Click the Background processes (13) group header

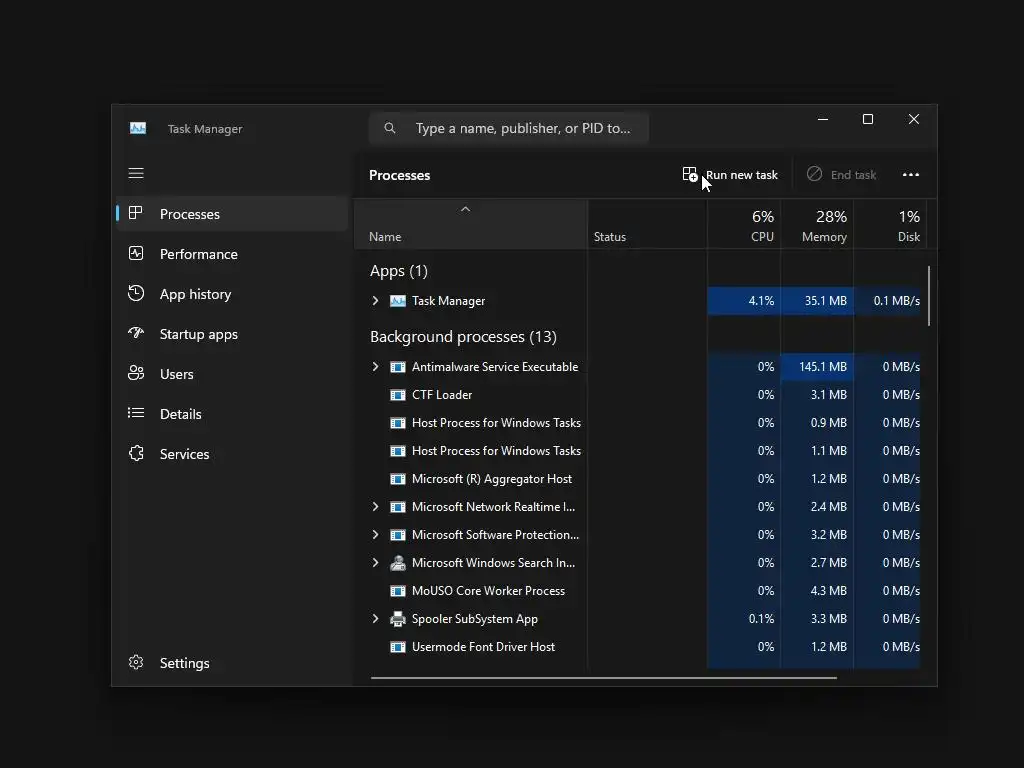point(463,337)
